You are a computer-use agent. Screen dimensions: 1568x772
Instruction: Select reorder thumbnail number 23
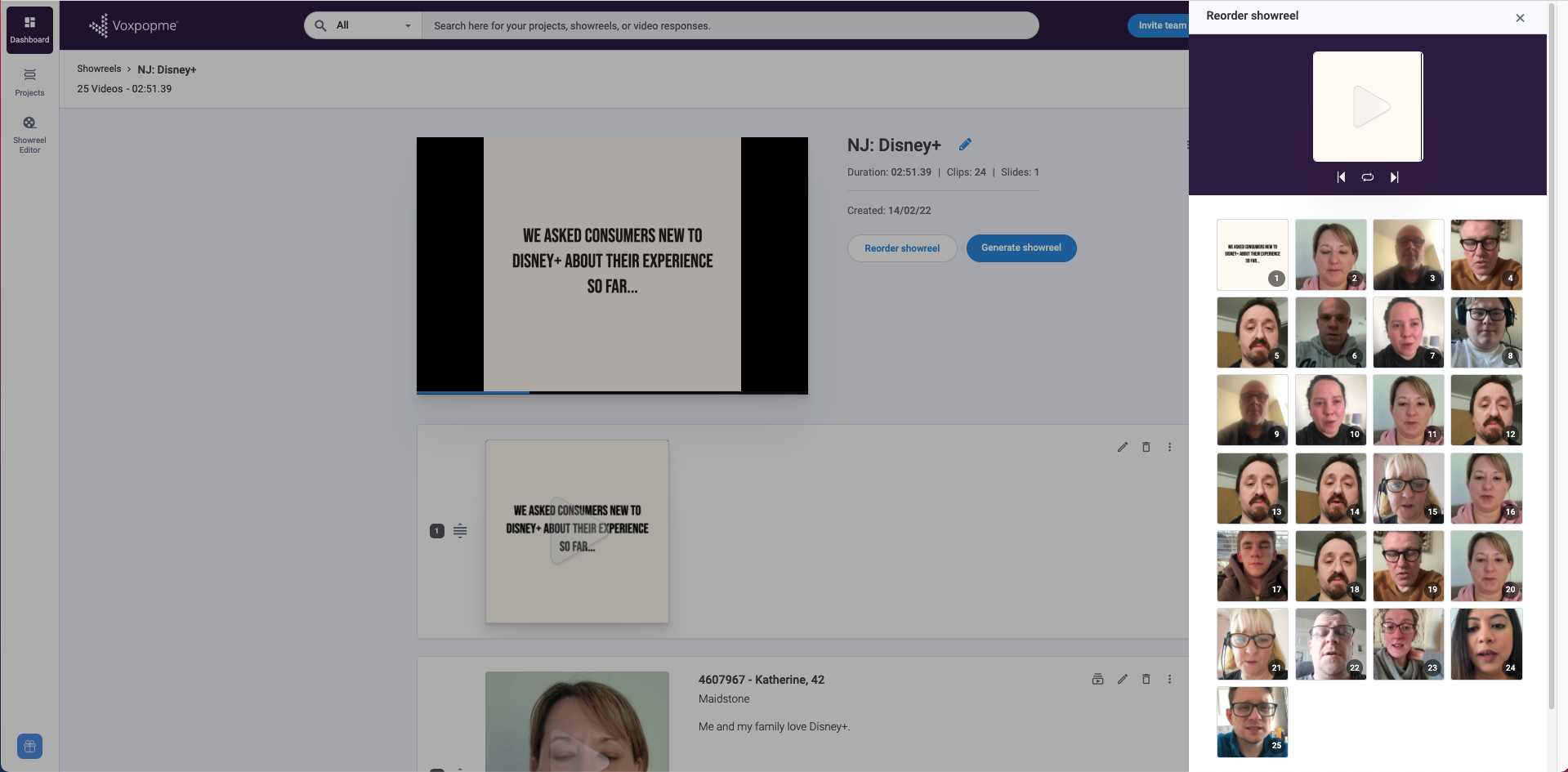point(1409,644)
